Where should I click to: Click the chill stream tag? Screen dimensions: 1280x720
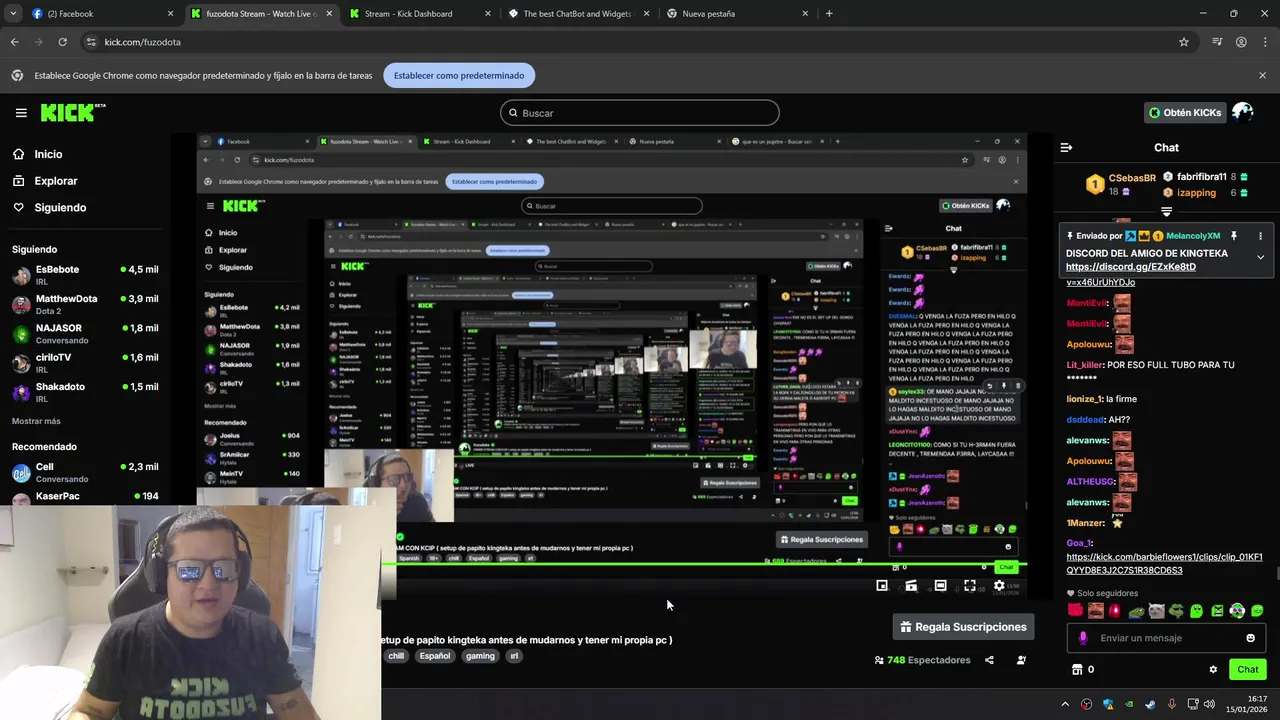point(396,656)
